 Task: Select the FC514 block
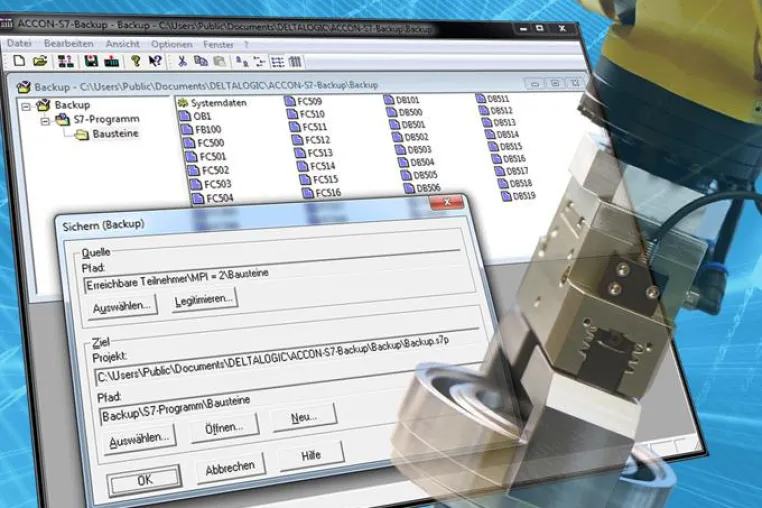coord(317,166)
